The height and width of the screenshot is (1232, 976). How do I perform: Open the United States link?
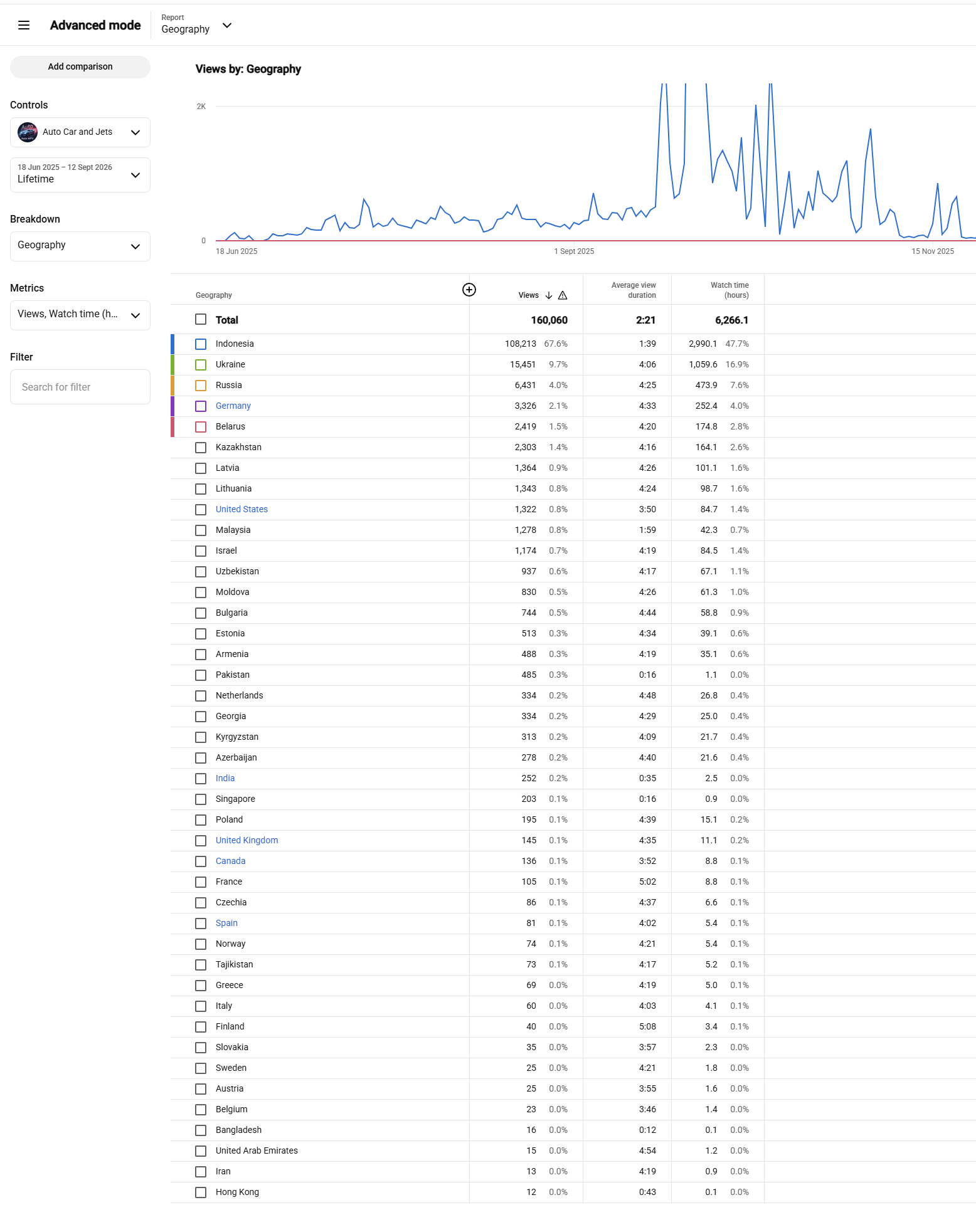click(241, 510)
